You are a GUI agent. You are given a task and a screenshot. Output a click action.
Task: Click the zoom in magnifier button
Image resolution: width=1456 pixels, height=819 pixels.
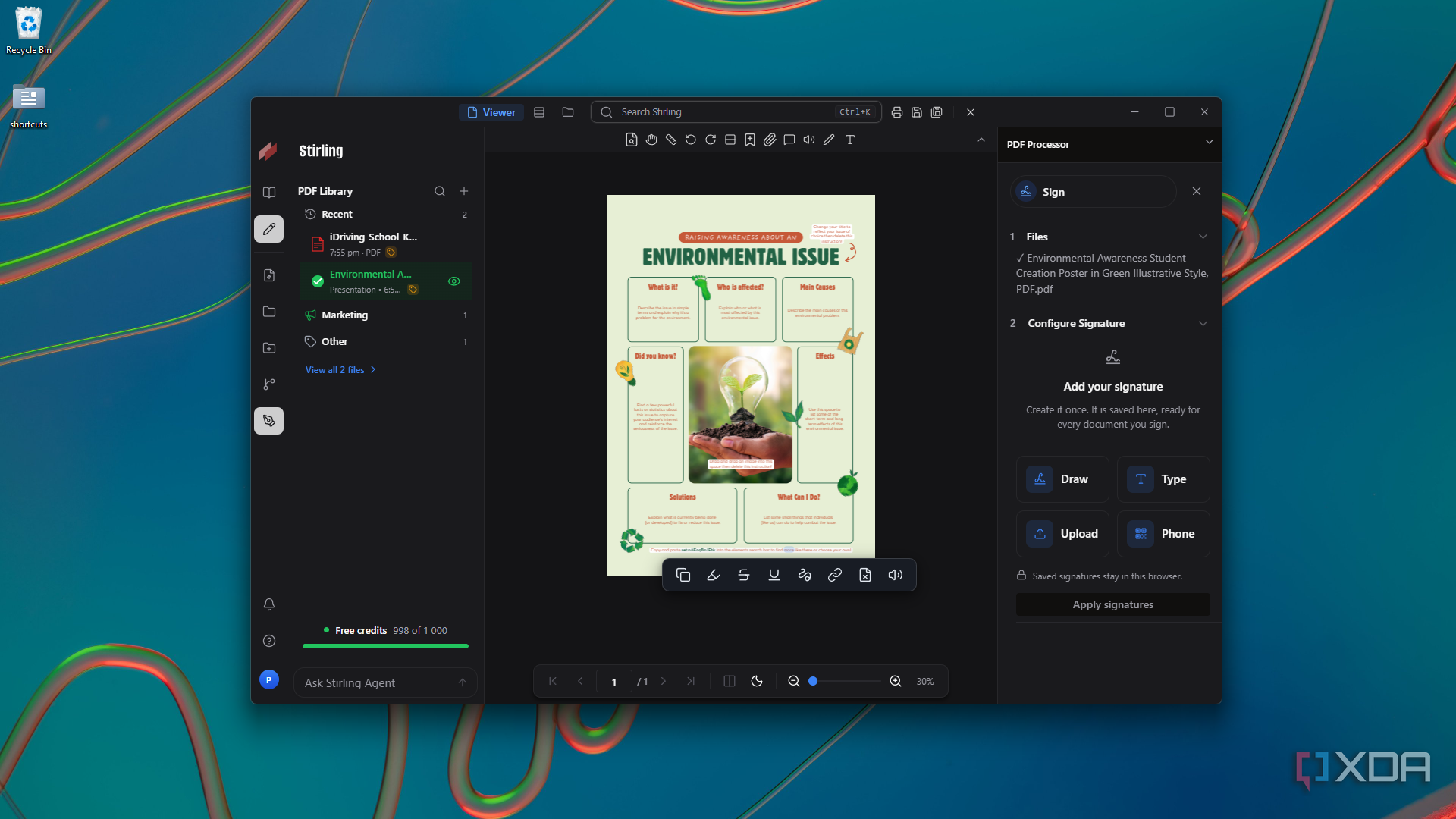click(896, 681)
